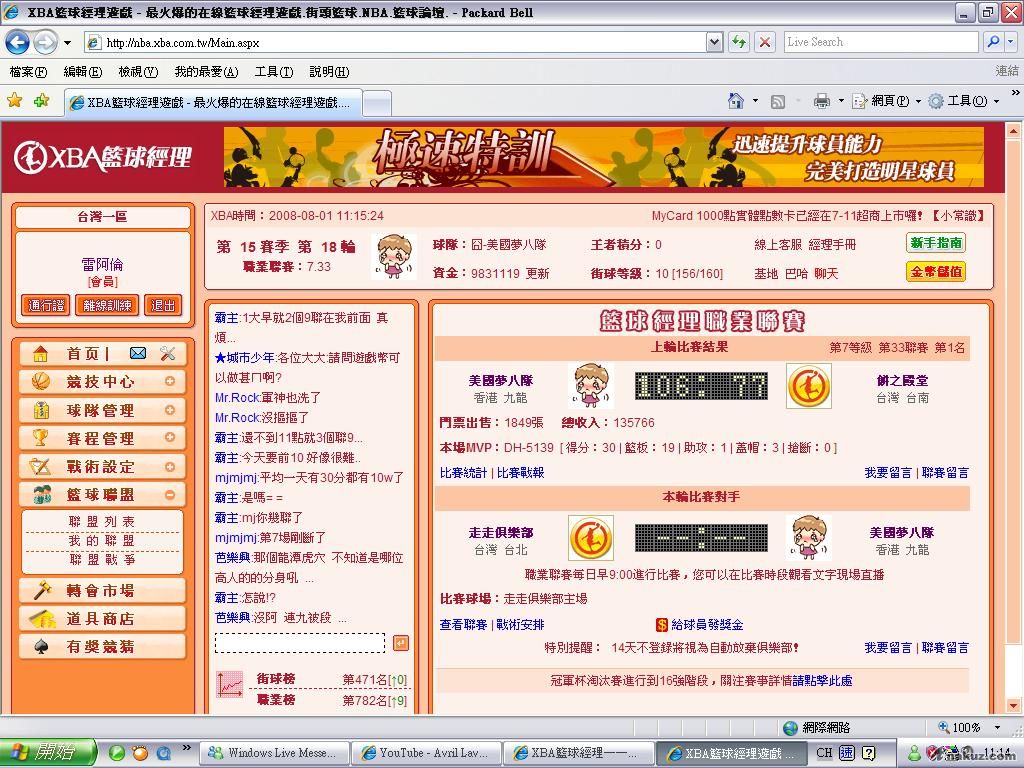
Task: Expand 賽程管理 menu section
Action: click(170, 438)
